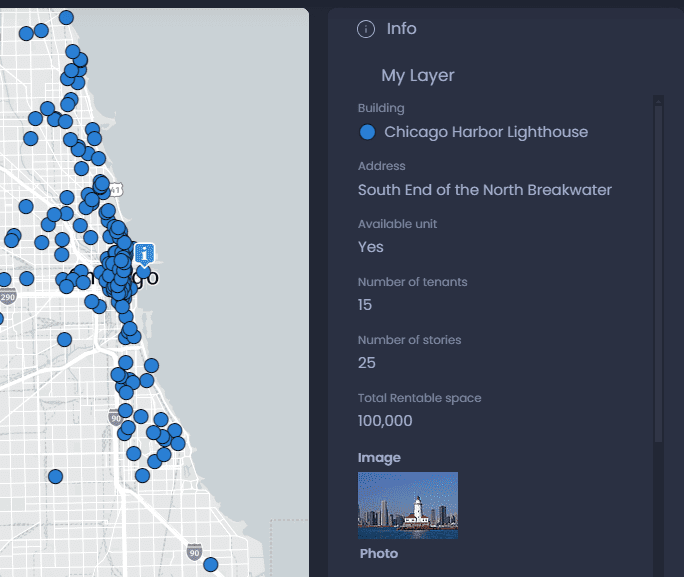Click the Image heading label
This screenshot has height=577, width=684.
(379, 458)
